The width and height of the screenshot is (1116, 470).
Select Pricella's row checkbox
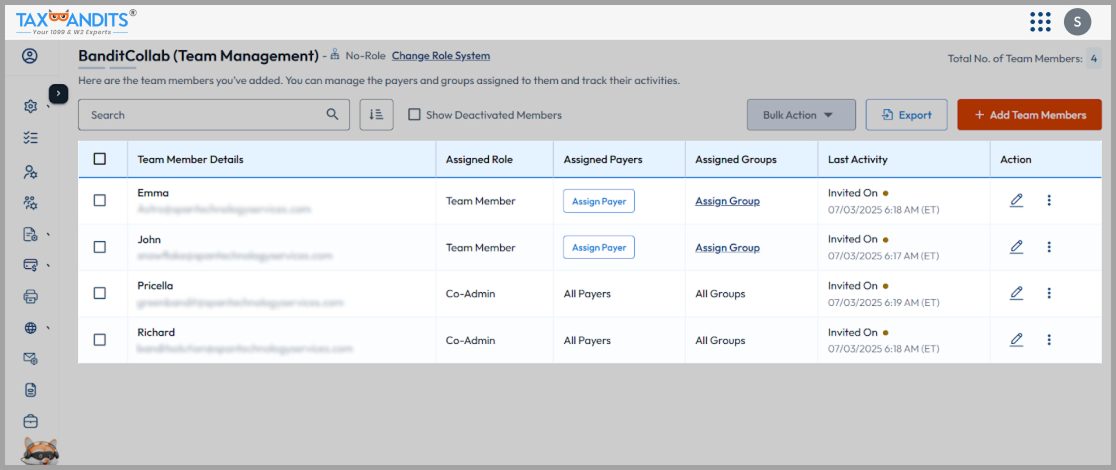pyautogui.click(x=100, y=293)
